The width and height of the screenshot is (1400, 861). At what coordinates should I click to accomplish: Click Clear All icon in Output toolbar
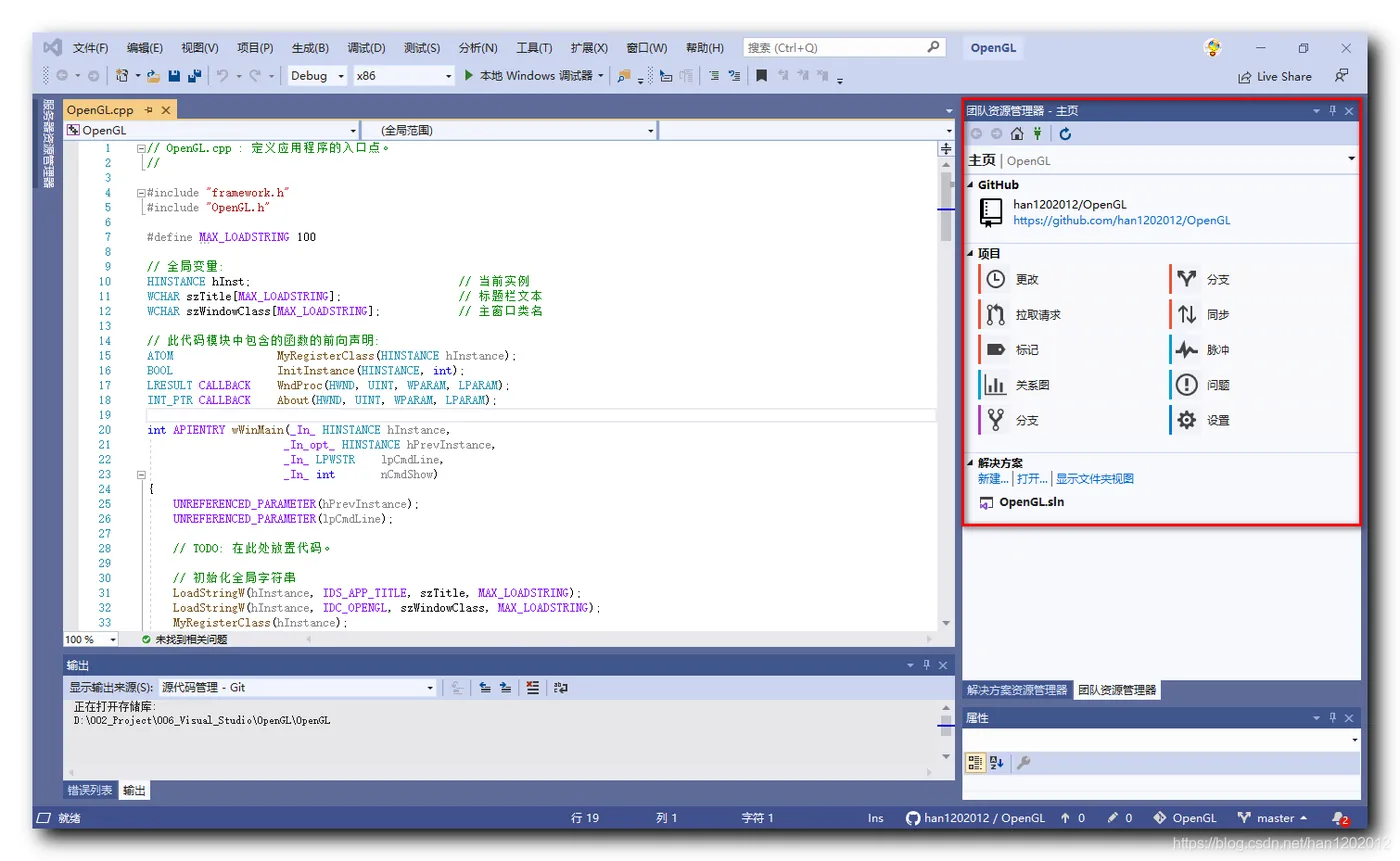point(532,687)
